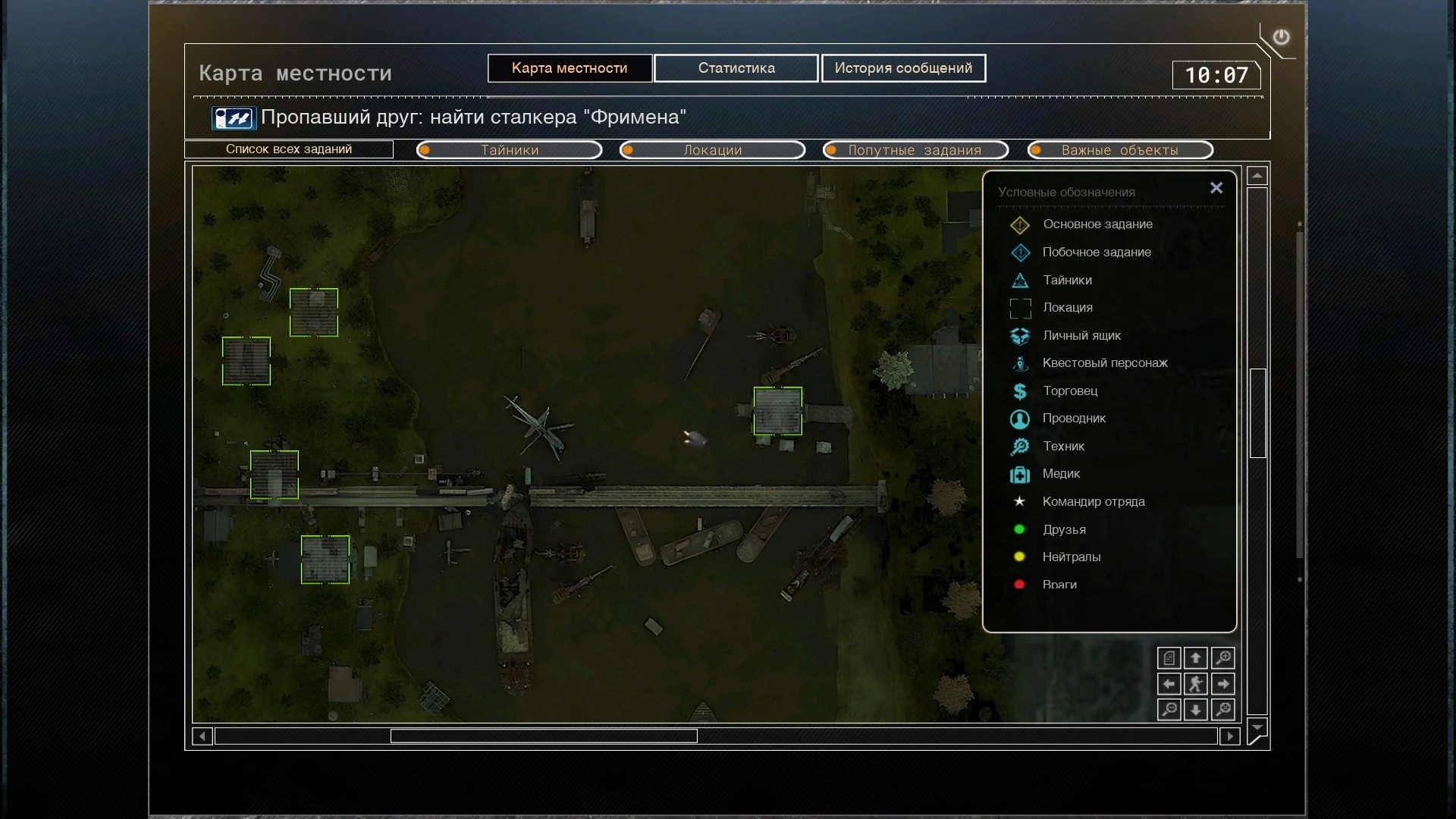Click the up arrow of the vertical scrollbar

[x=1257, y=176]
